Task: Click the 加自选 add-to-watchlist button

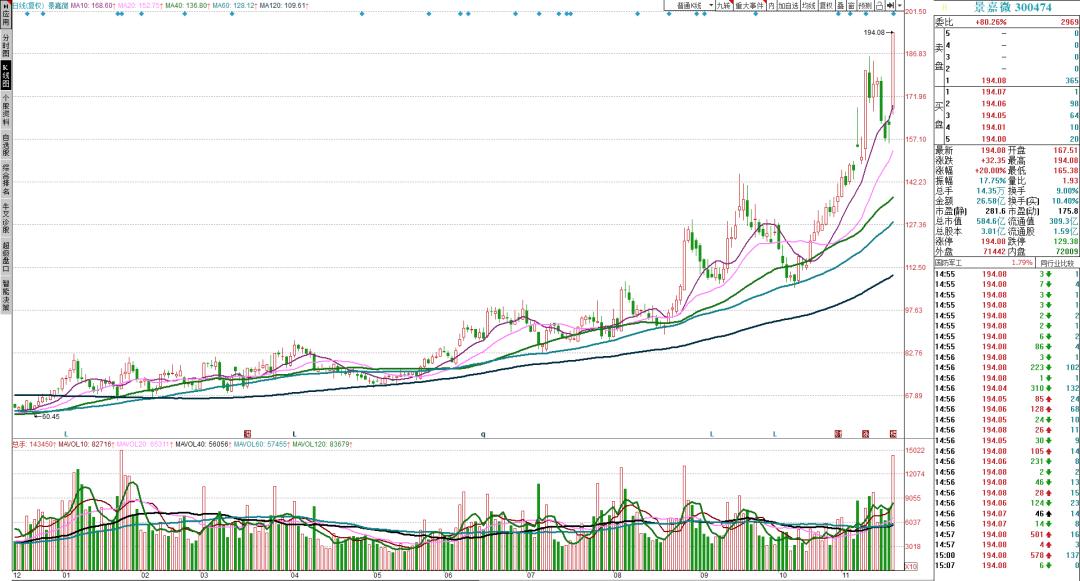Action: 787,5
